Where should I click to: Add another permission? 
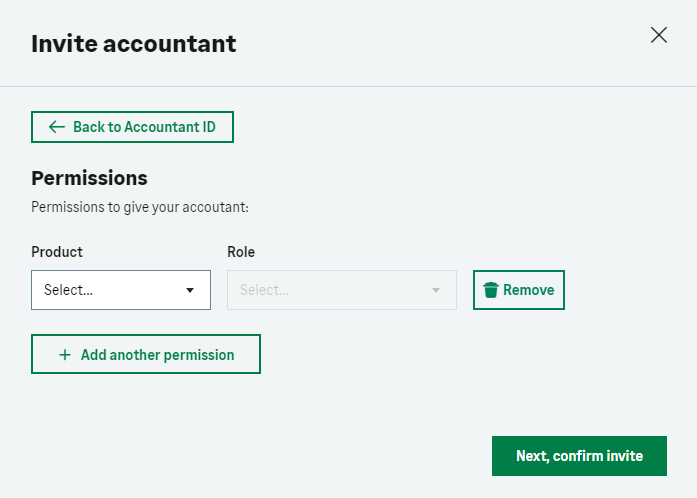(x=146, y=354)
